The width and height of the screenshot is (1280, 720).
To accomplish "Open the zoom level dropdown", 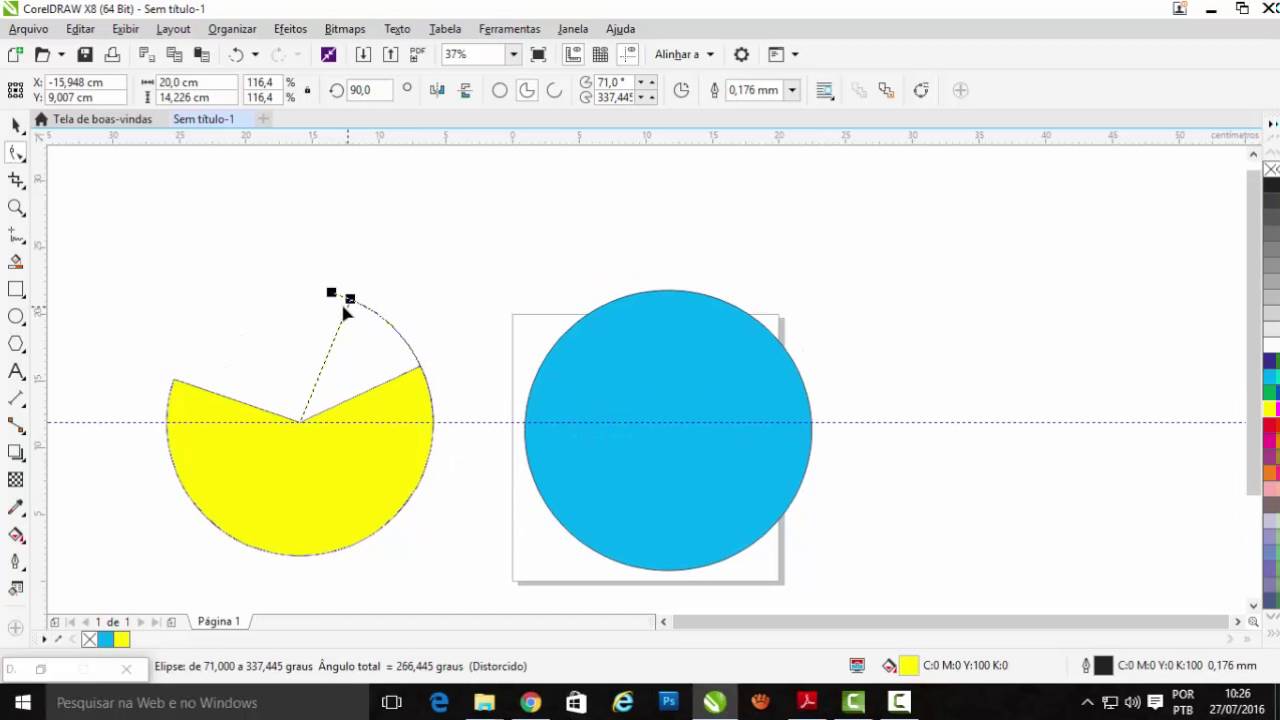I will [513, 54].
